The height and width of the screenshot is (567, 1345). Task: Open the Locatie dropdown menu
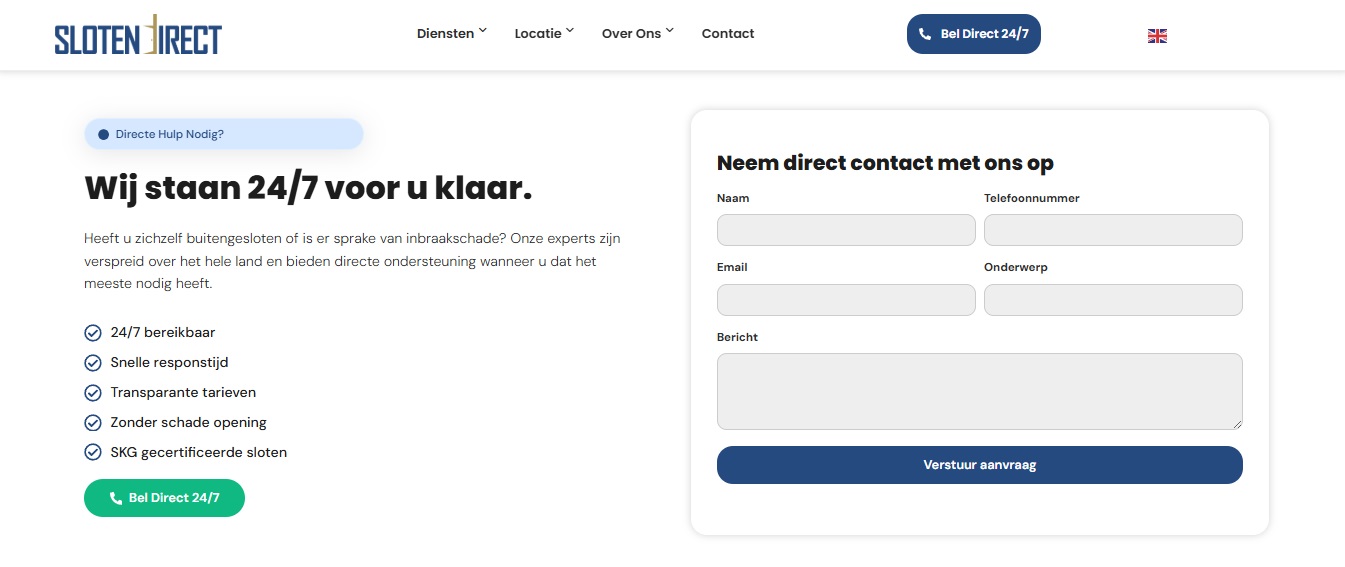(x=544, y=34)
